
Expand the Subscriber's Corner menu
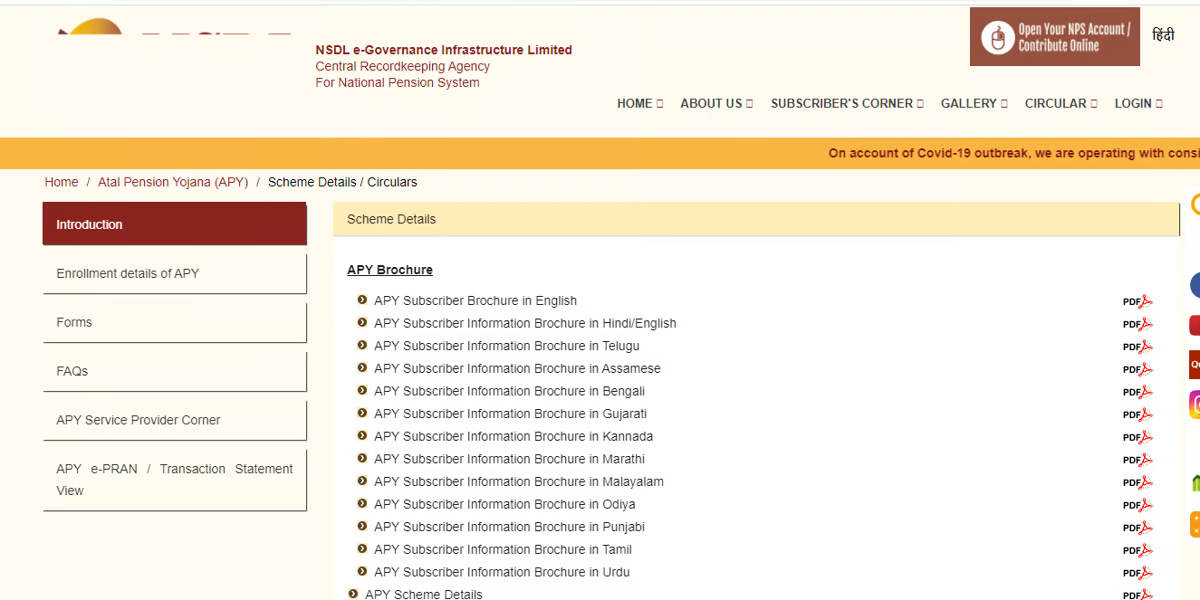(x=846, y=103)
